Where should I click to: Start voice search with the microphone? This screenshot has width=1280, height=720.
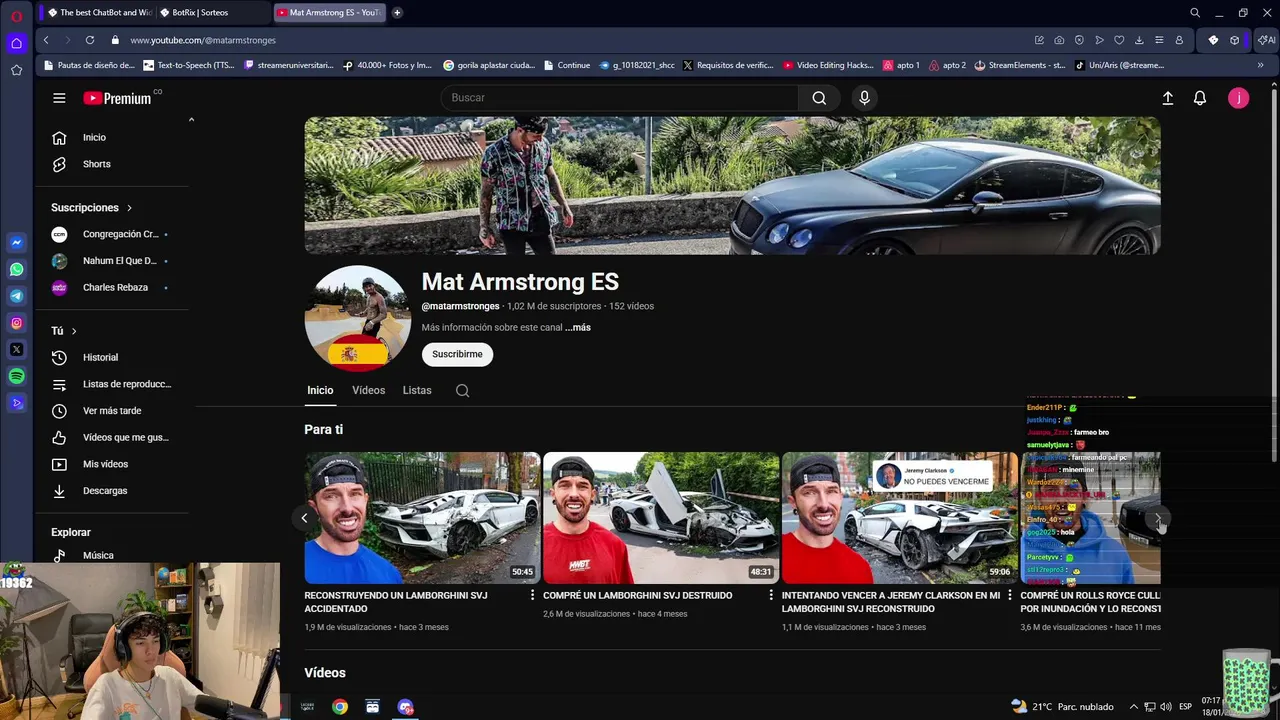tap(865, 98)
